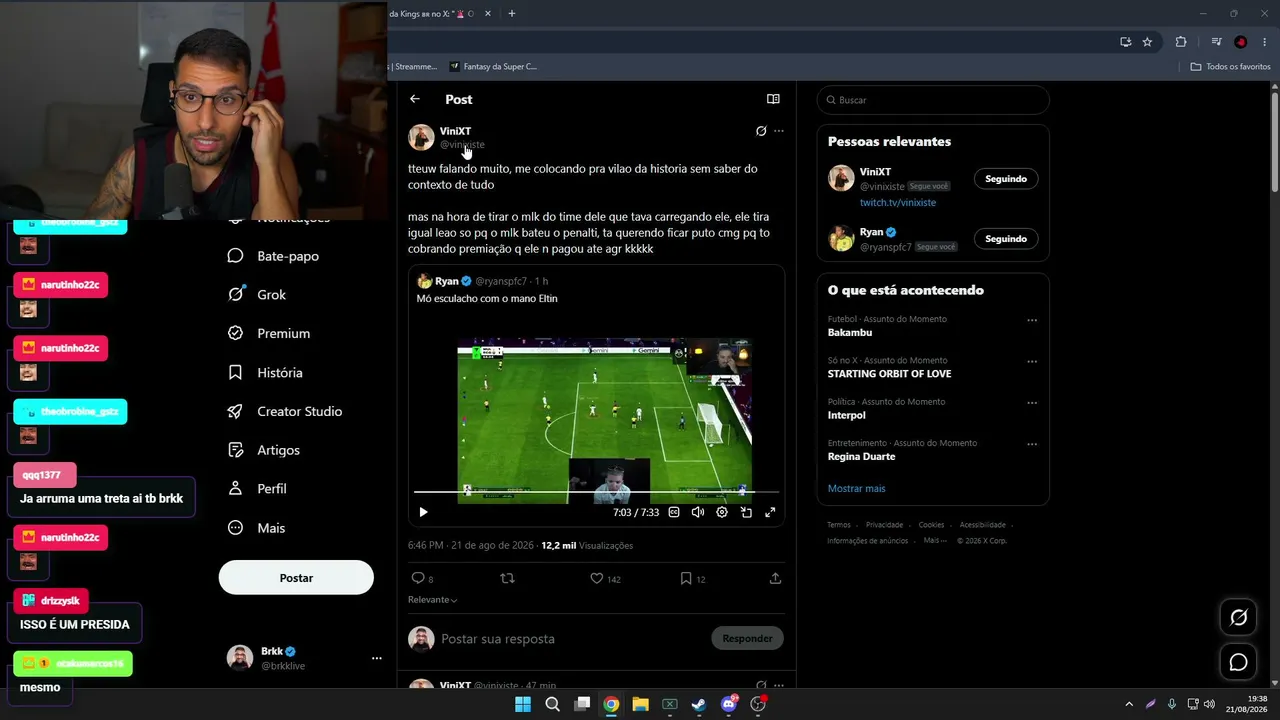Go back using the Post arrow
The image size is (1280, 720).
415,99
